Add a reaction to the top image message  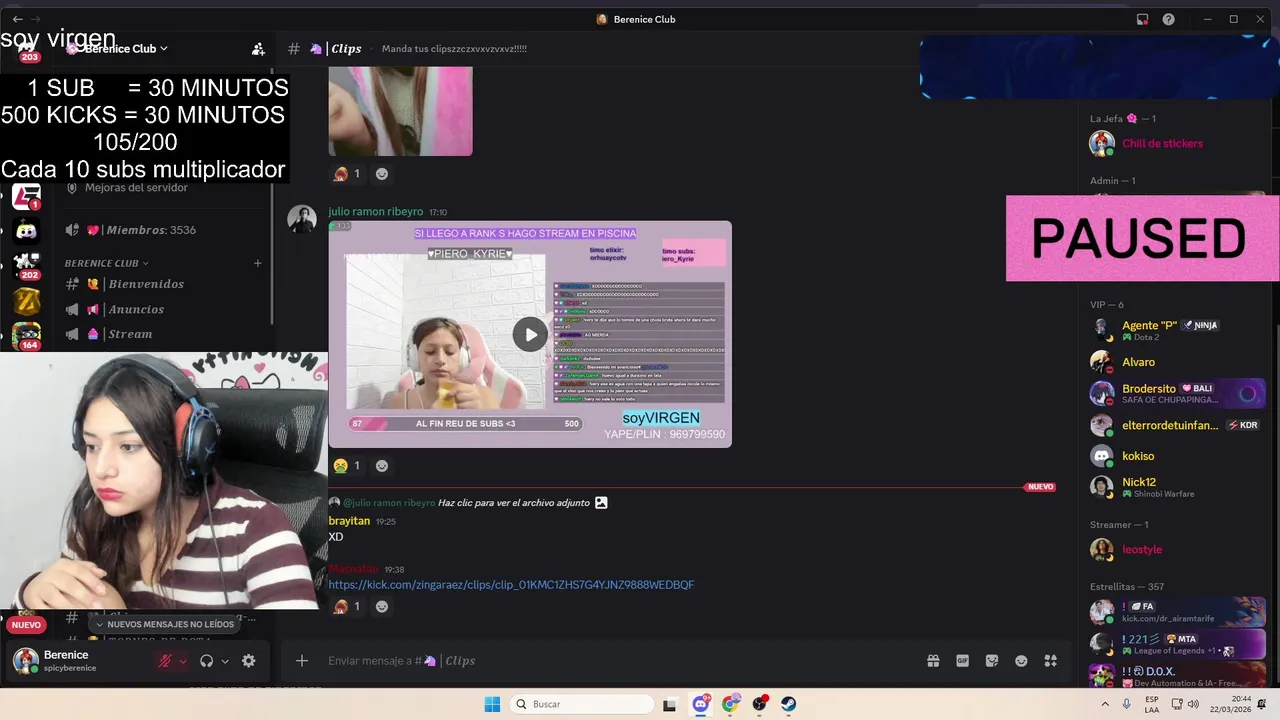pyautogui.click(x=381, y=174)
